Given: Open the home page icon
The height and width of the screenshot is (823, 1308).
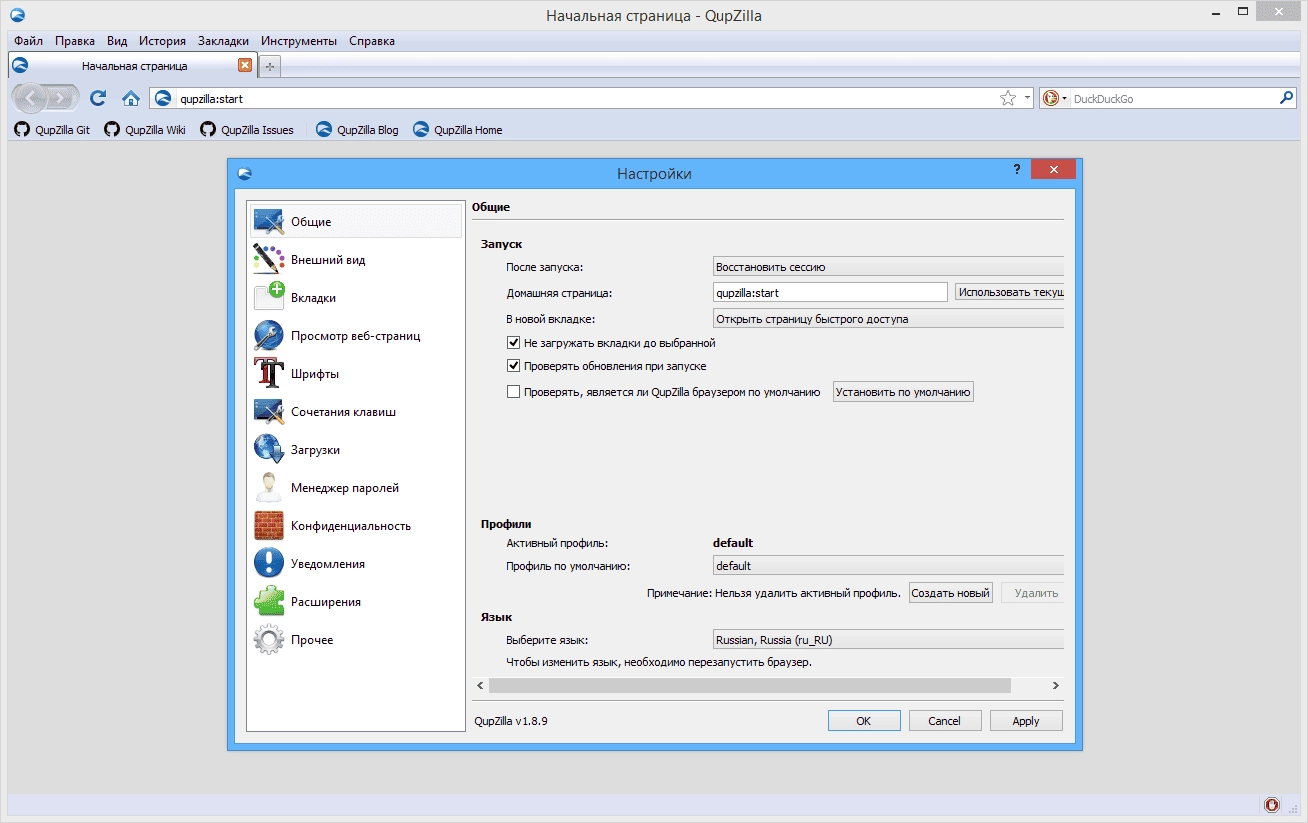Looking at the screenshot, I should coord(130,98).
